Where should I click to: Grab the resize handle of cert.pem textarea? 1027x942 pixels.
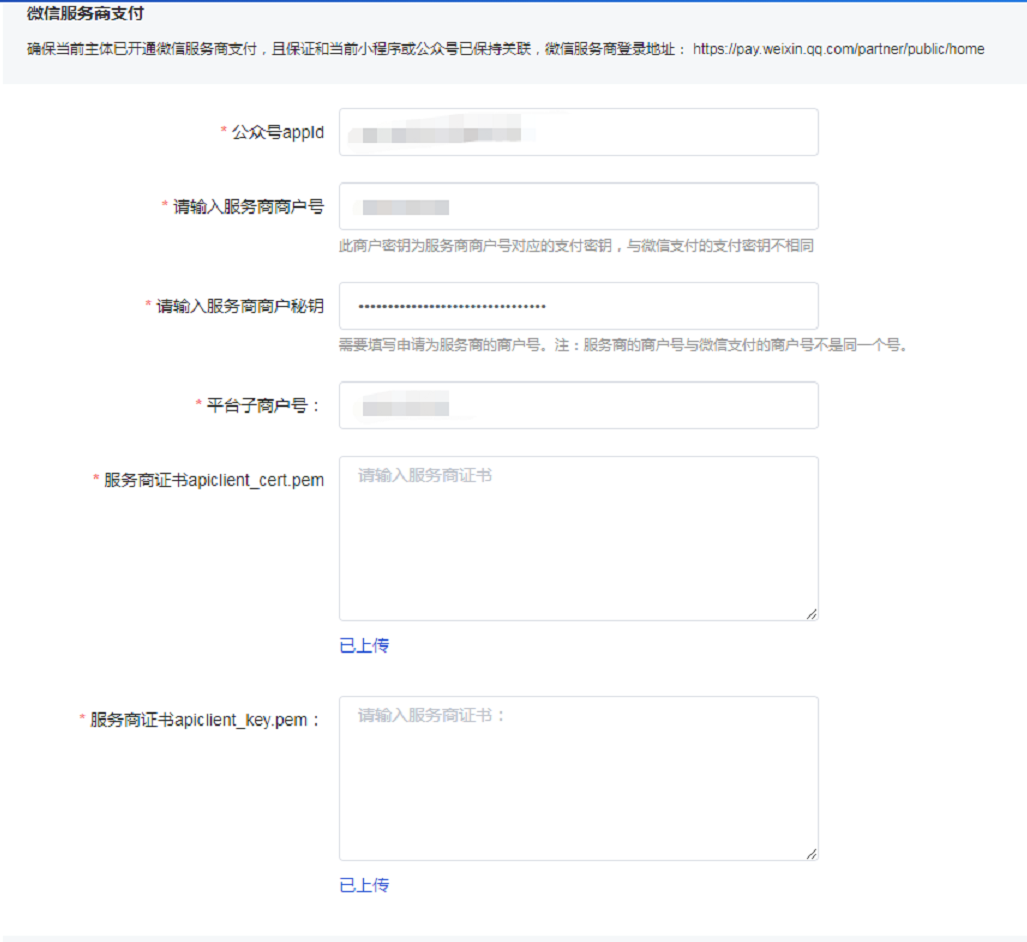point(812,614)
